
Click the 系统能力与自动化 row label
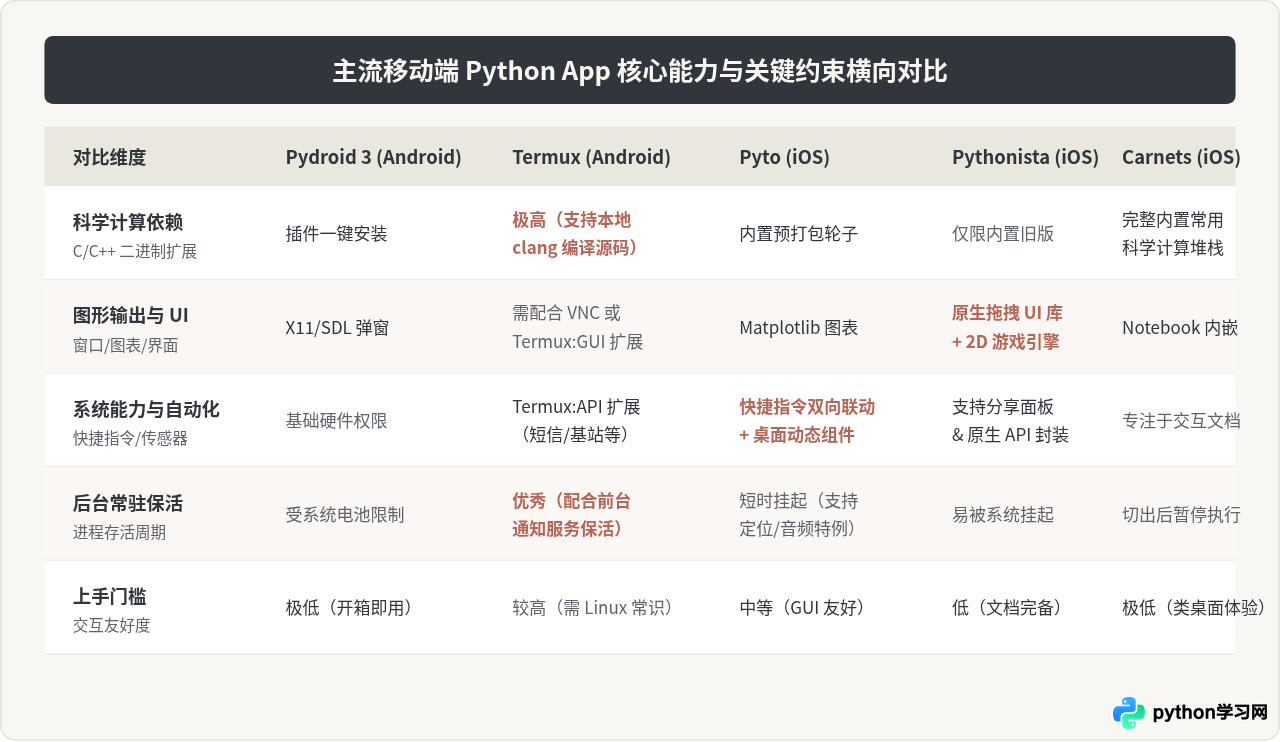pyautogui.click(x=146, y=410)
